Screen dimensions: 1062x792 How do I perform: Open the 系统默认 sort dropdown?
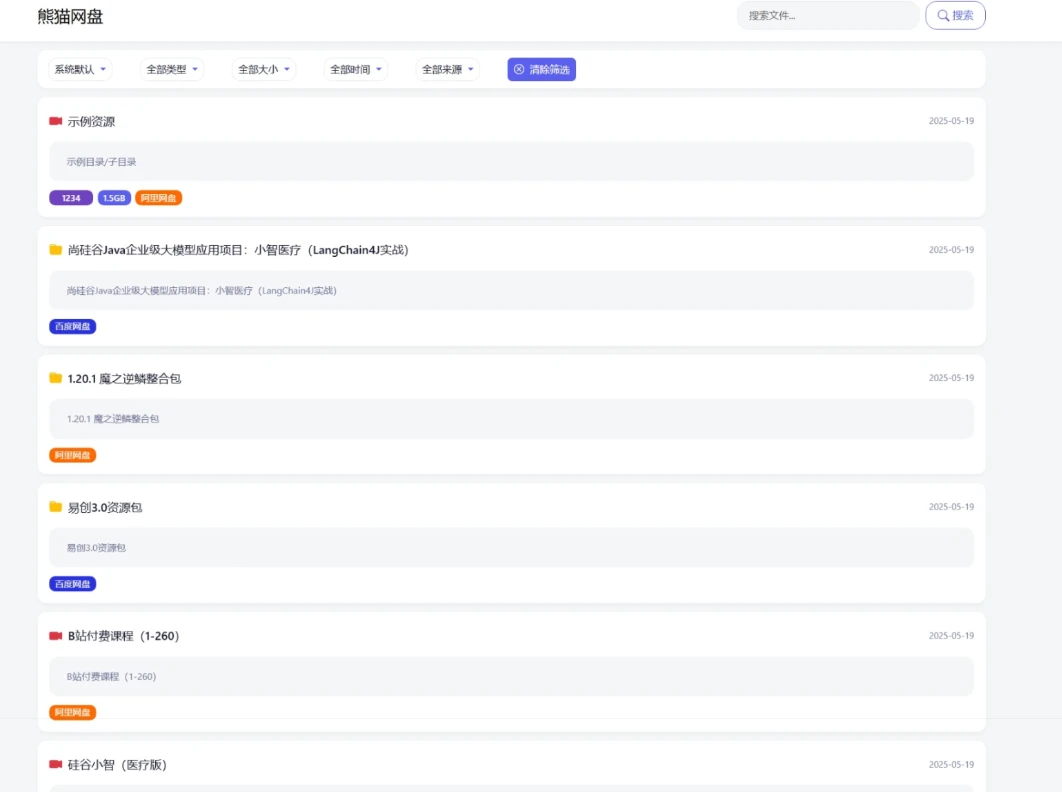80,69
